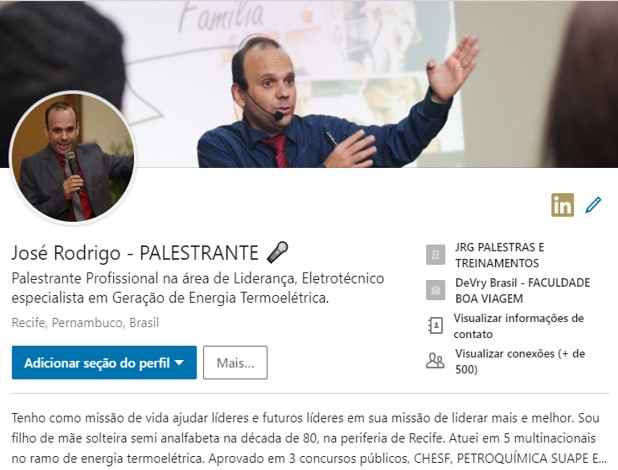Open the Mais... menu button

pos(235,362)
